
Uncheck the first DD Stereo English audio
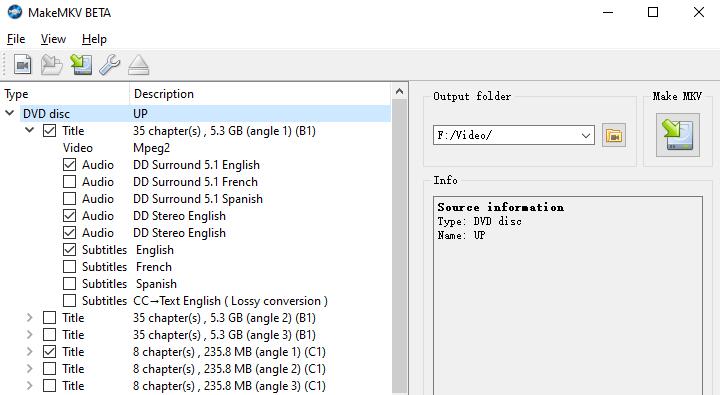click(x=69, y=216)
